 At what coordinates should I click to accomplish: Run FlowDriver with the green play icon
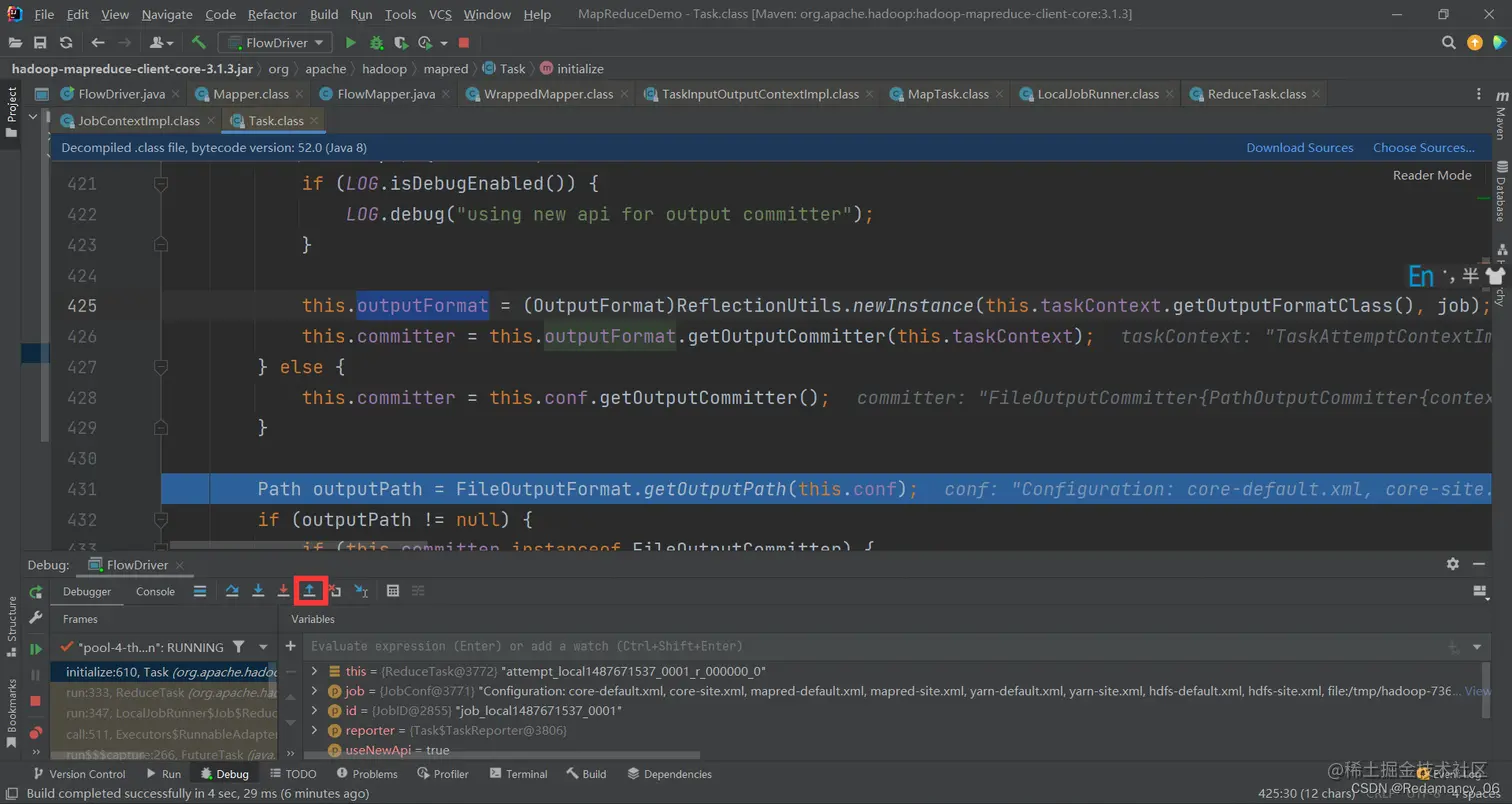pyautogui.click(x=350, y=43)
